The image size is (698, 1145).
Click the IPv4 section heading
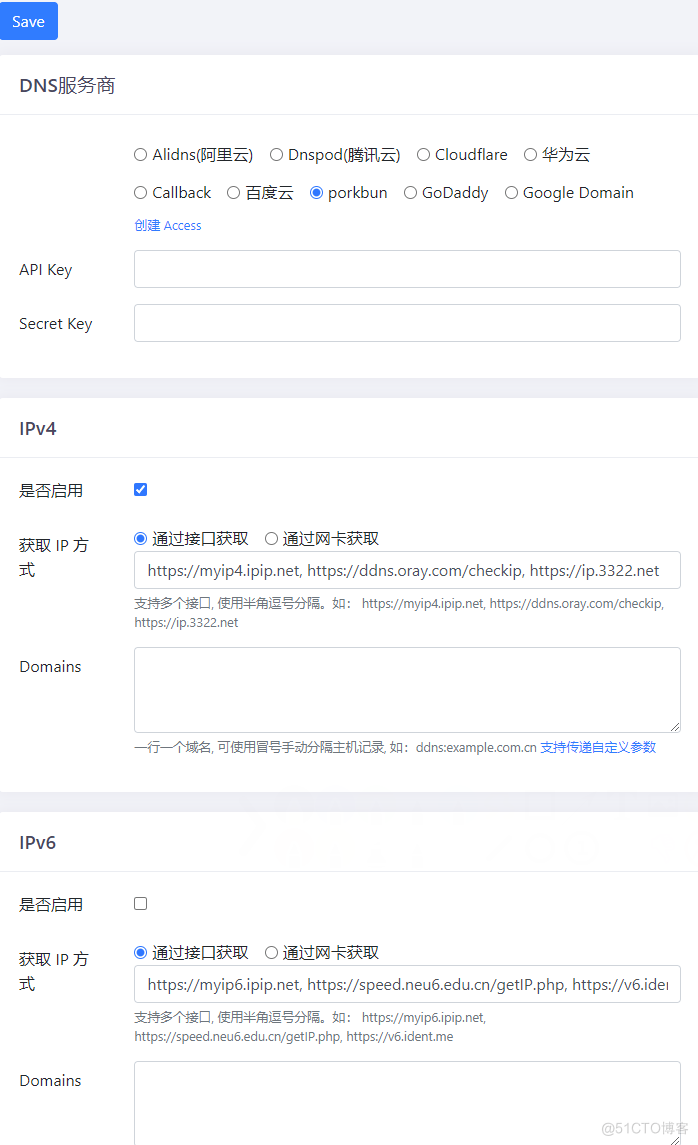coord(38,429)
